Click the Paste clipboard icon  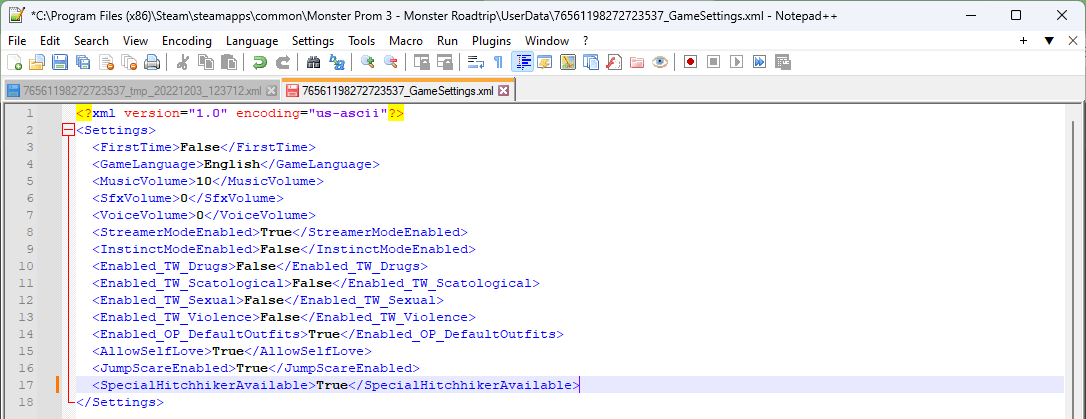pyautogui.click(x=229, y=63)
